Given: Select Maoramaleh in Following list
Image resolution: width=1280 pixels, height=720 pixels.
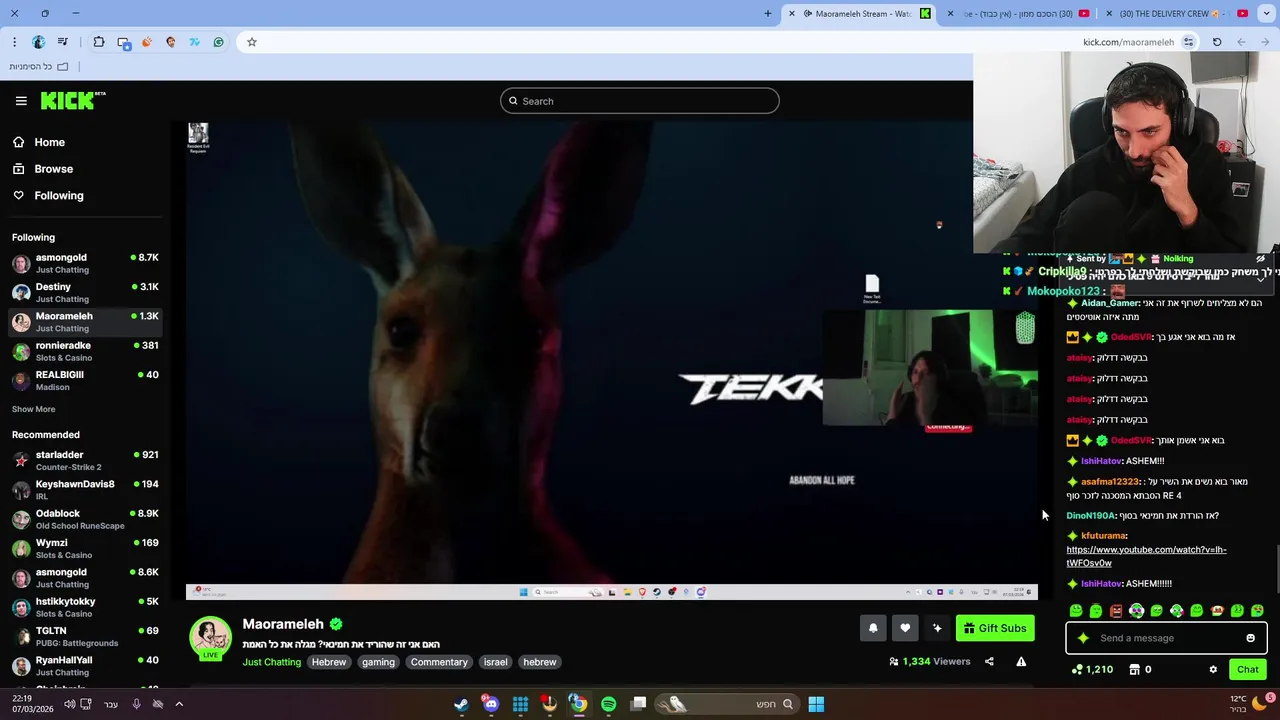Looking at the screenshot, I should [85, 322].
